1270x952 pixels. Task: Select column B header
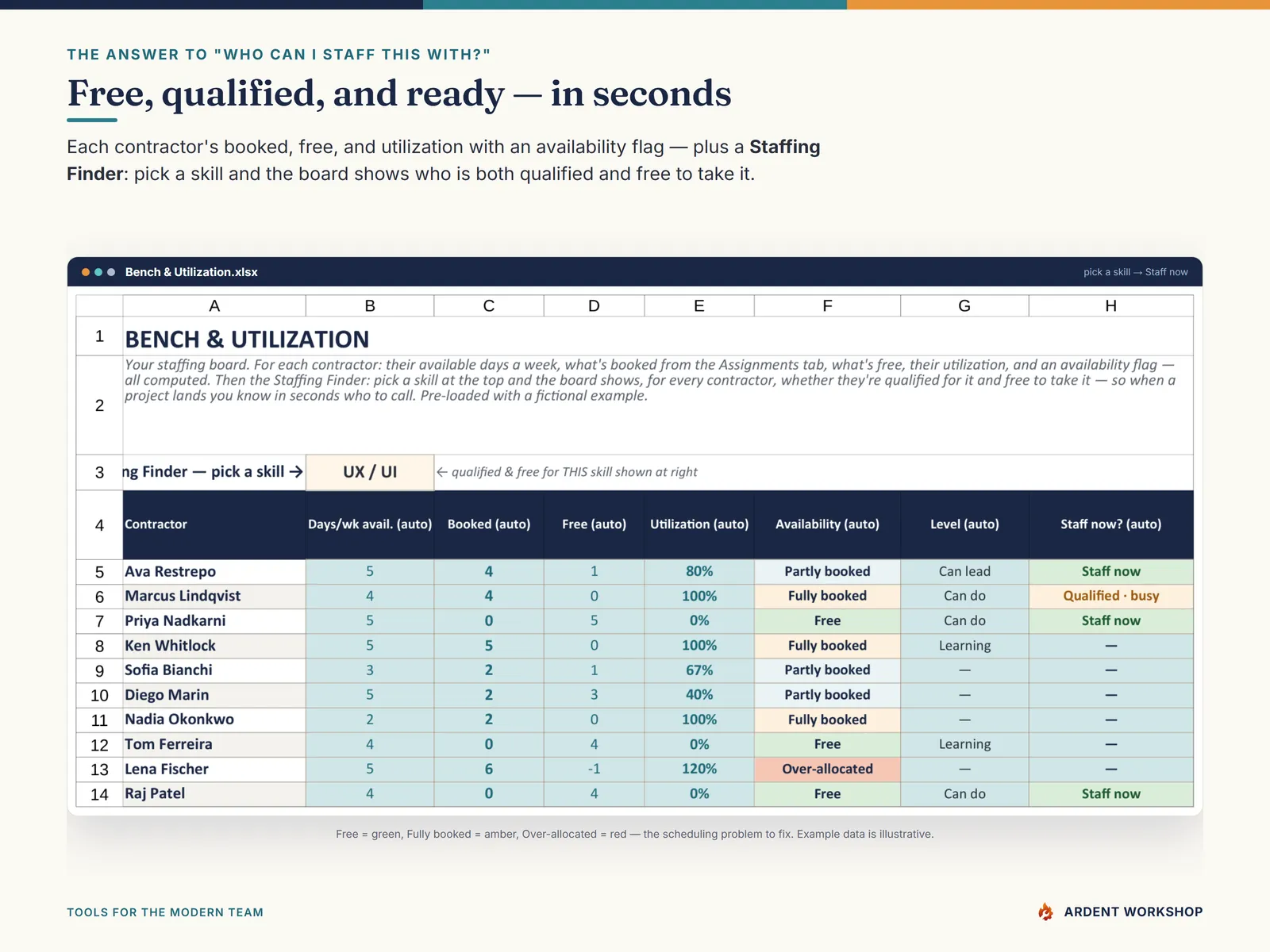click(370, 305)
